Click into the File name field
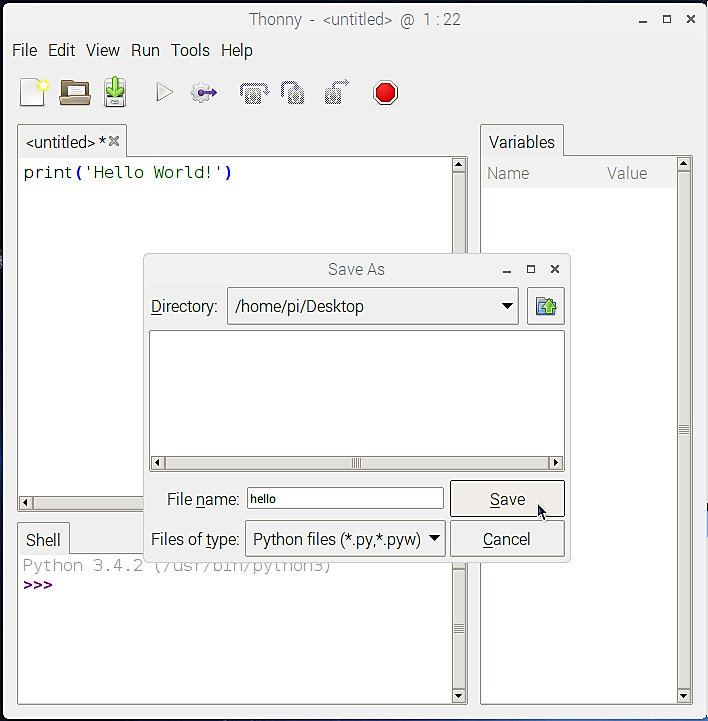The image size is (708, 721). pyautogui.click(x=345, y=498)
